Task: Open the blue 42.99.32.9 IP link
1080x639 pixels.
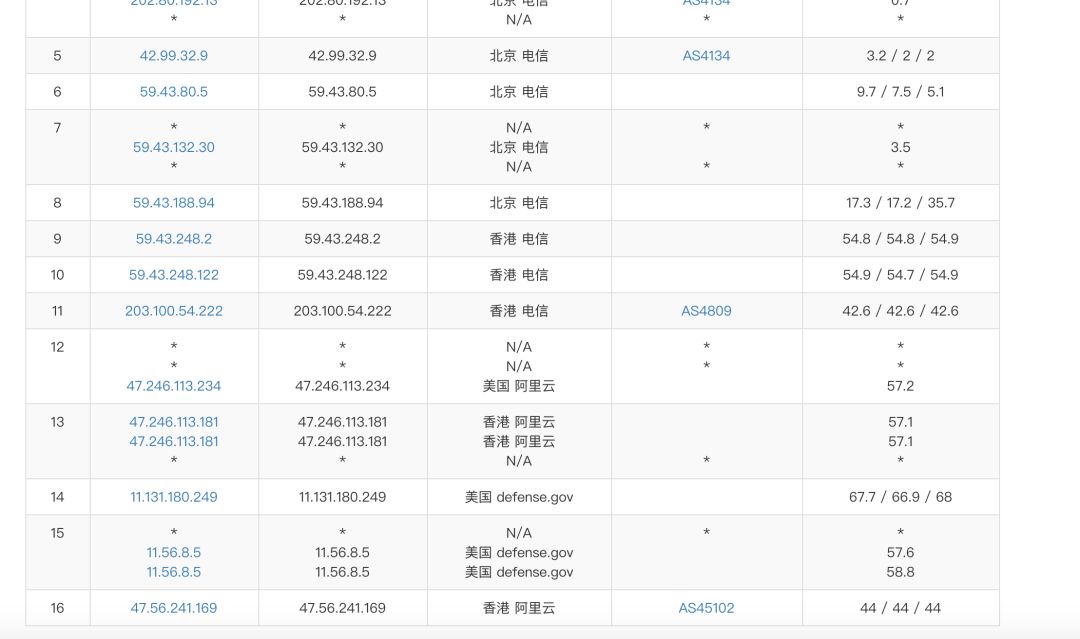Action: click(x=174, y=56)
